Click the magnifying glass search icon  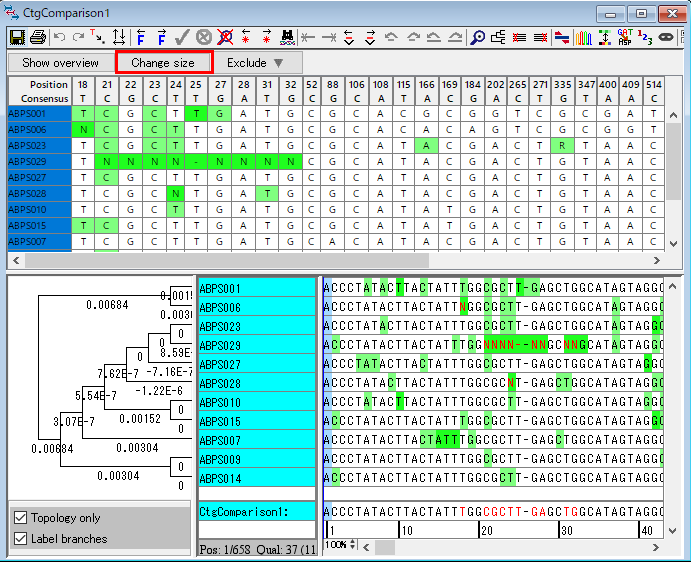[x=478, y=38]
